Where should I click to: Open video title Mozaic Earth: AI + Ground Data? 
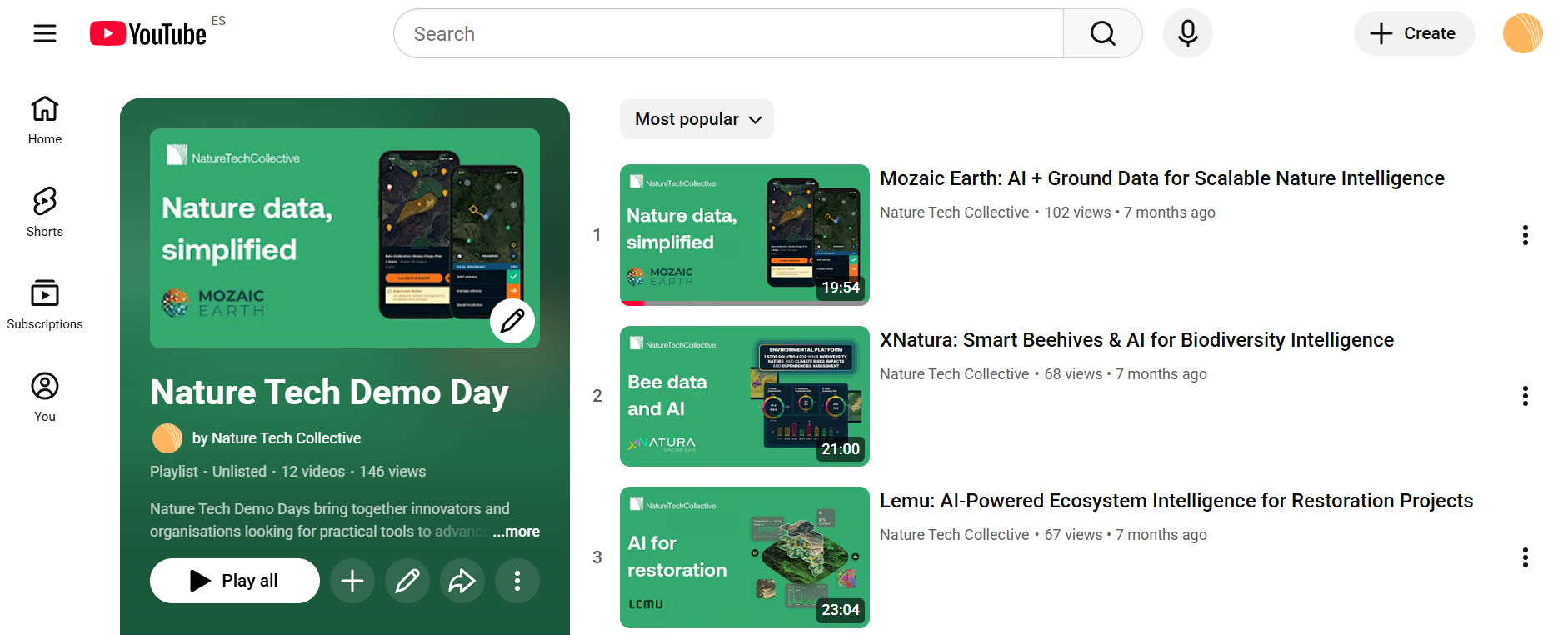(x=1162, y=178)
